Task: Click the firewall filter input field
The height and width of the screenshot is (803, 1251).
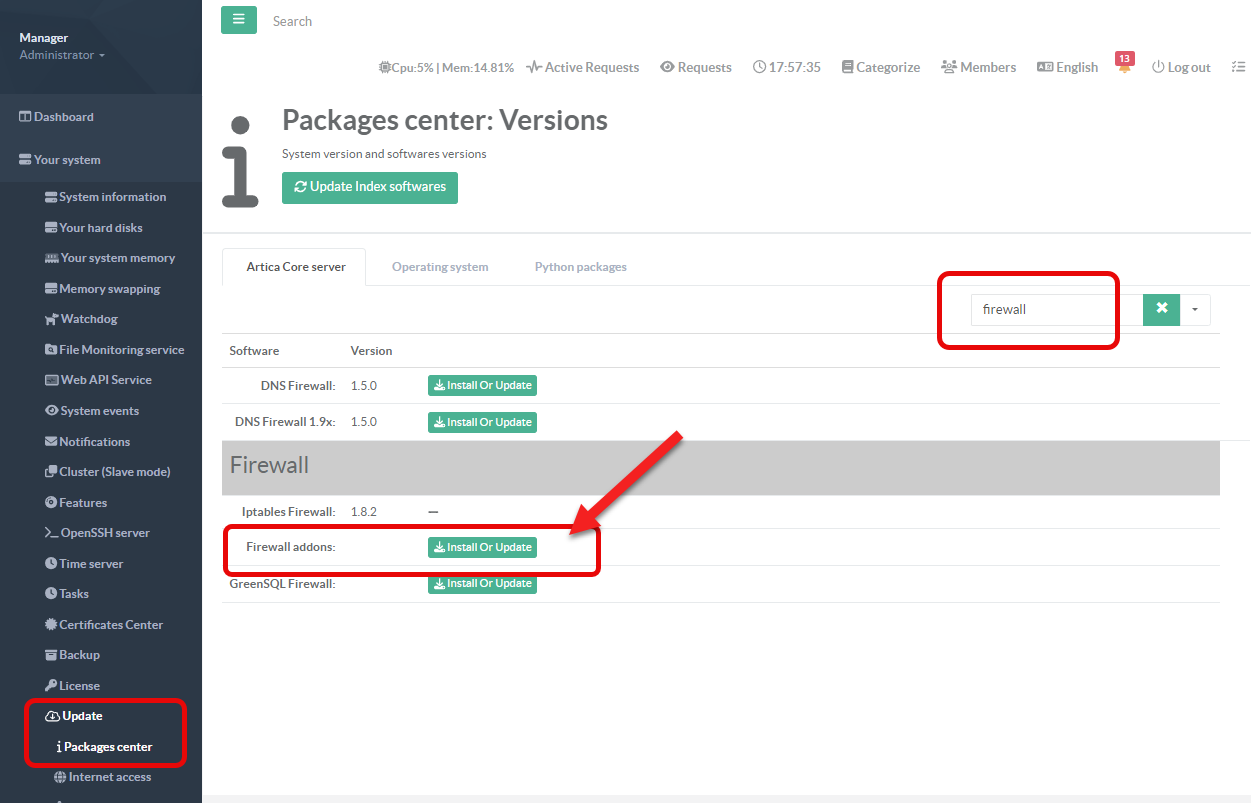Action: coord(1056,309)
